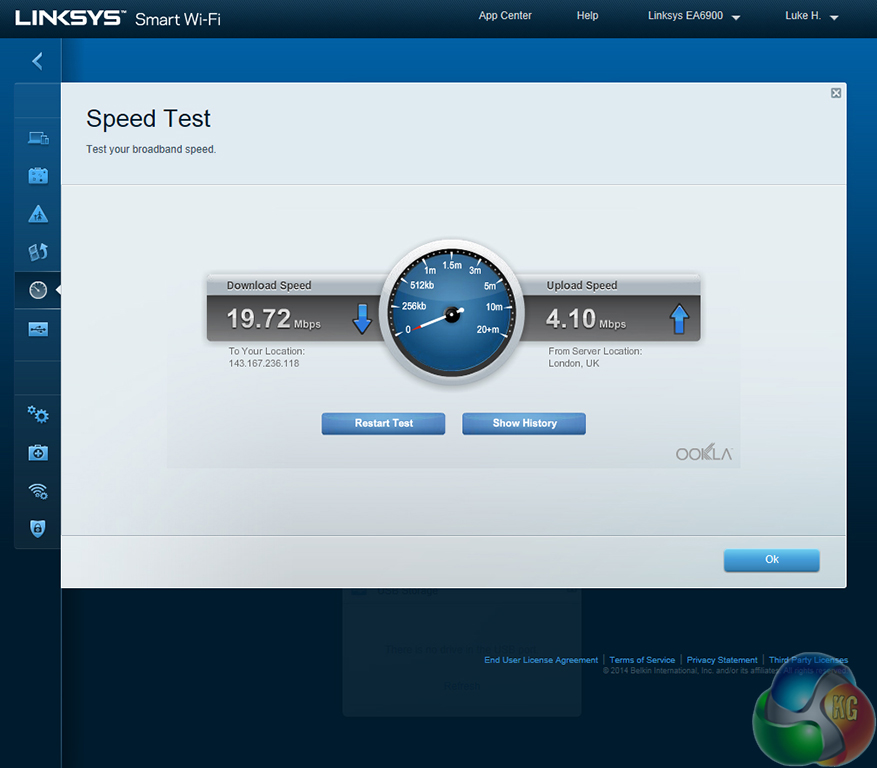
Task: Open Terms of Service link
Action: coord(642,660)
